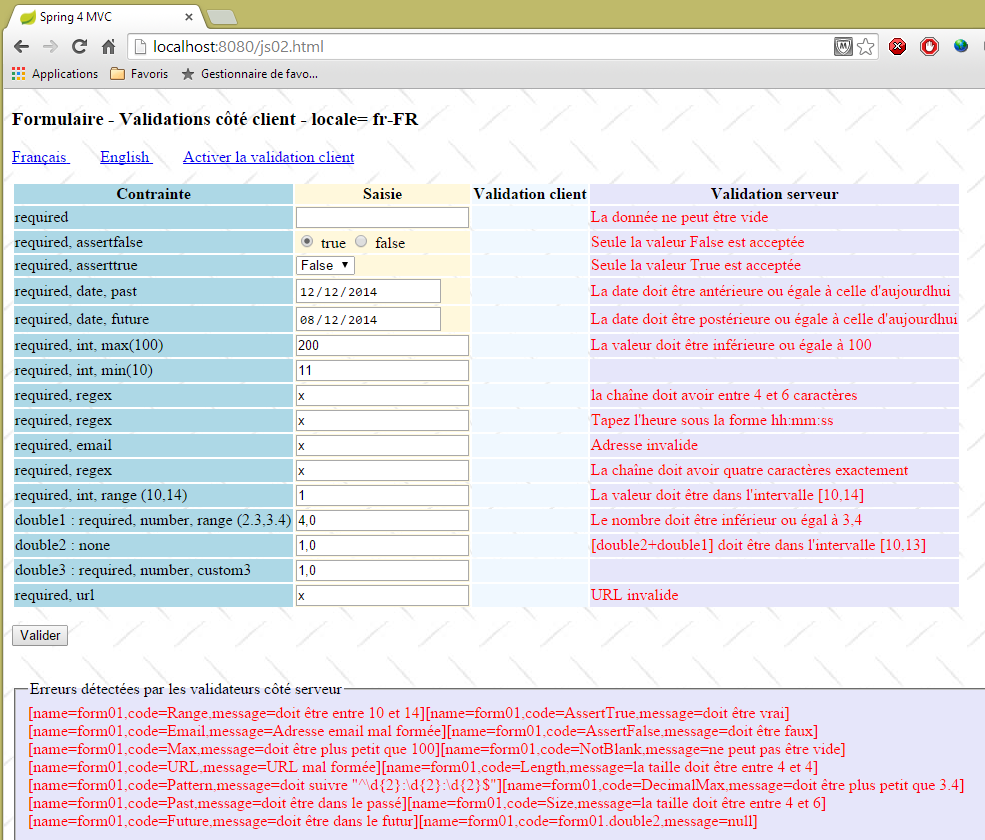This screenshot has width=985, height=840.
Task: Click the past date field 12/12/2014
Action: 368,291
